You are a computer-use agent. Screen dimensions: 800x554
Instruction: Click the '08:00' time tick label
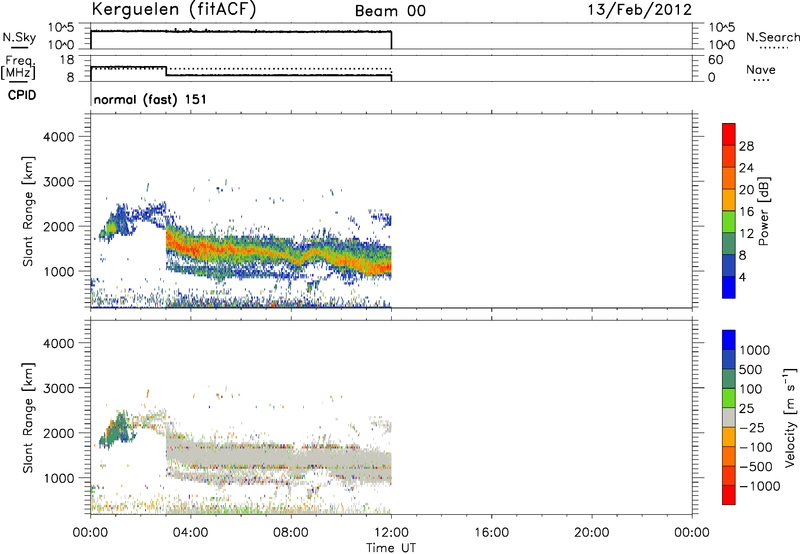pos(291,533)
